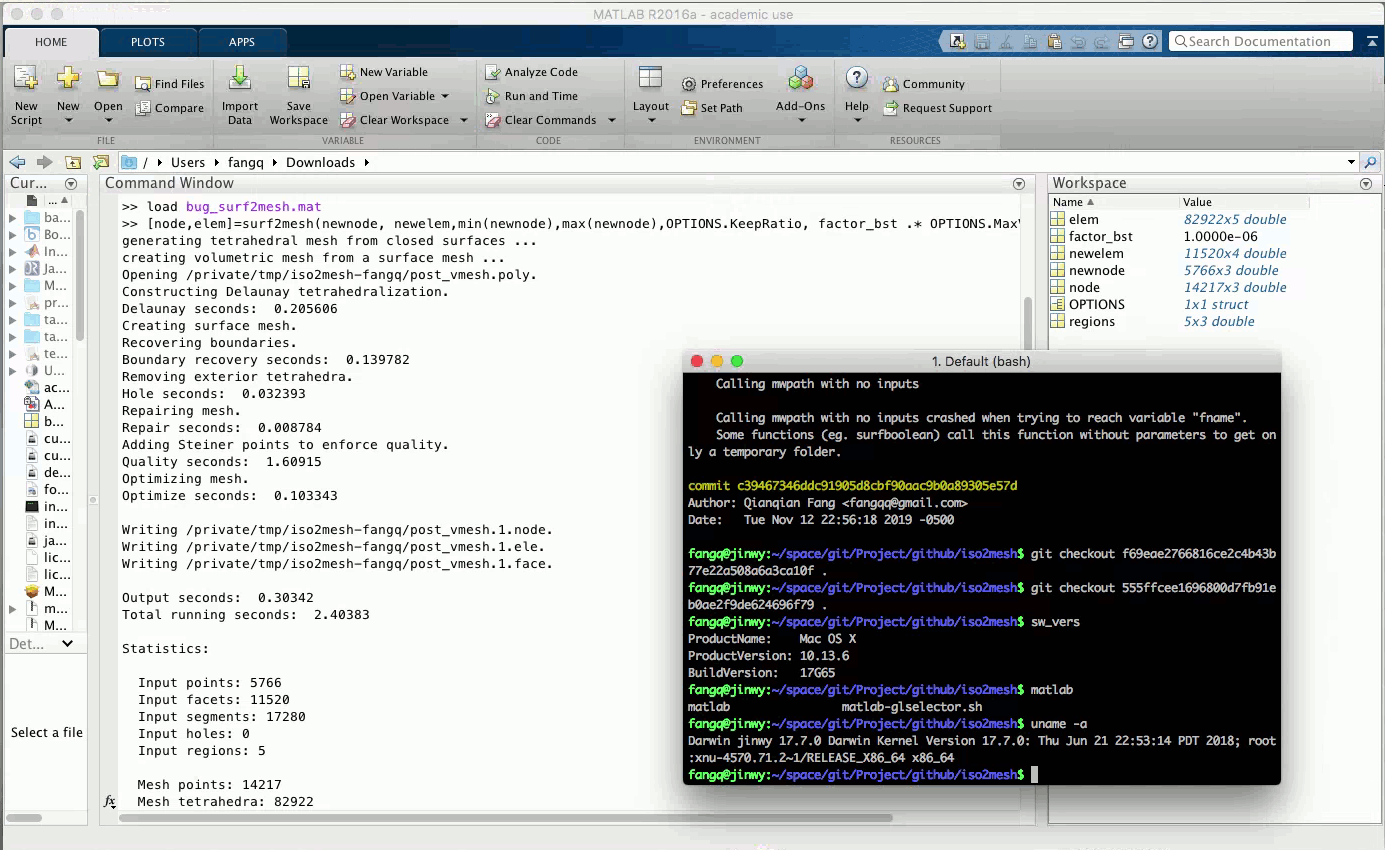Click the fx function hints icon
1385x850 pixels.
(x=110, y=802)
